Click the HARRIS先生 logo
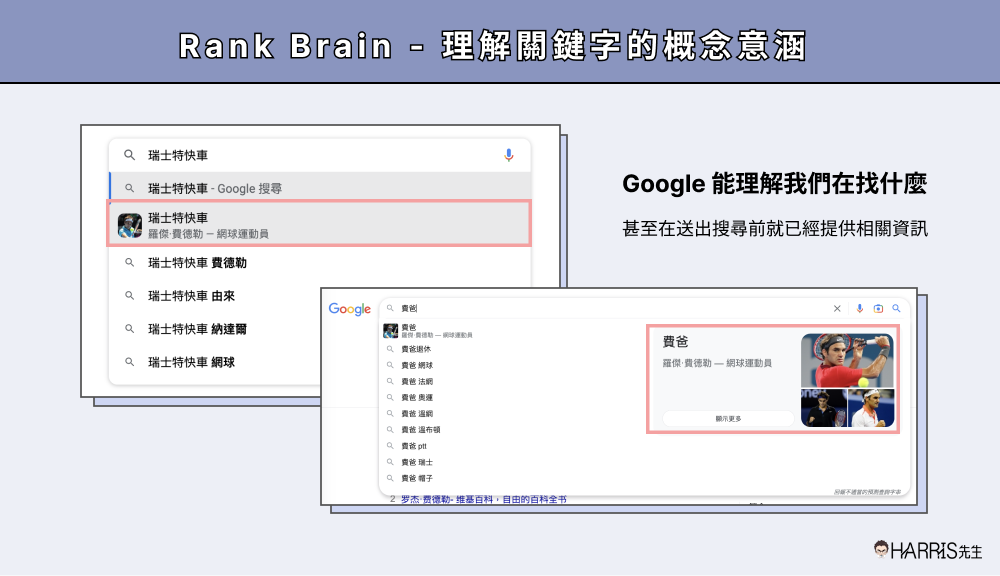The image size is (1000, 576). (x=928, y=550)
